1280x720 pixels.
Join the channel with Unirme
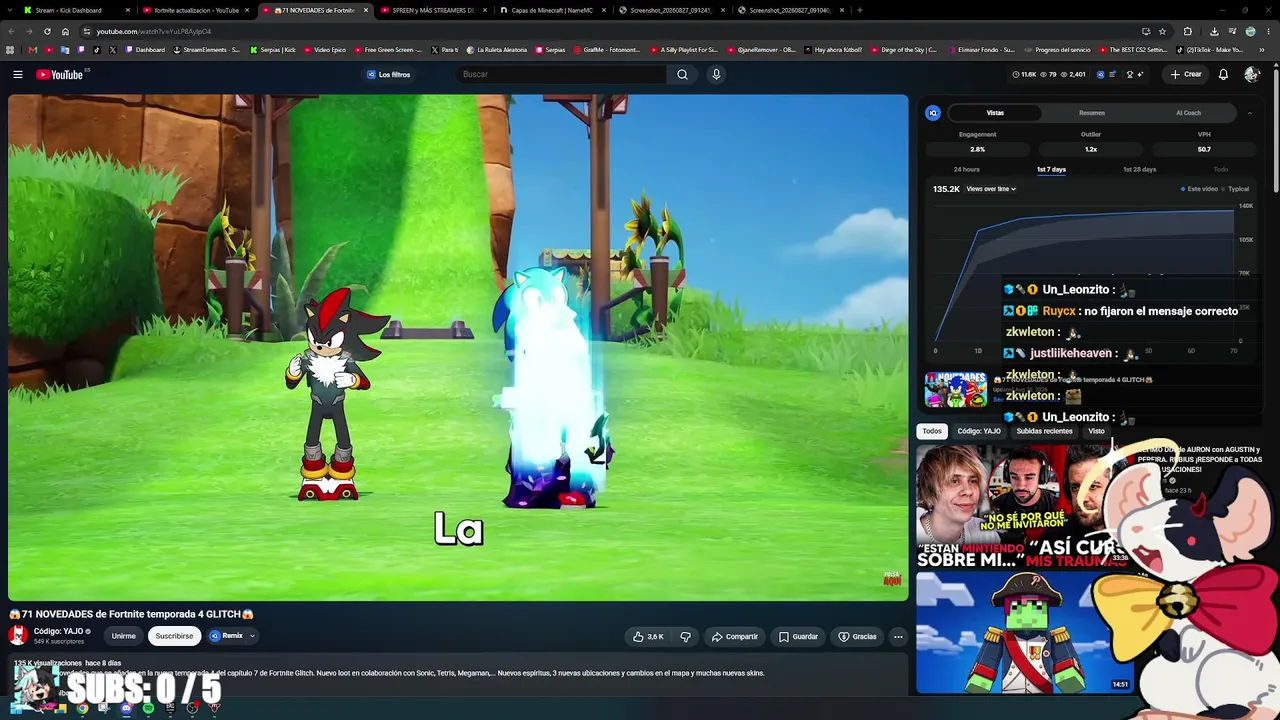coord(124,636)
